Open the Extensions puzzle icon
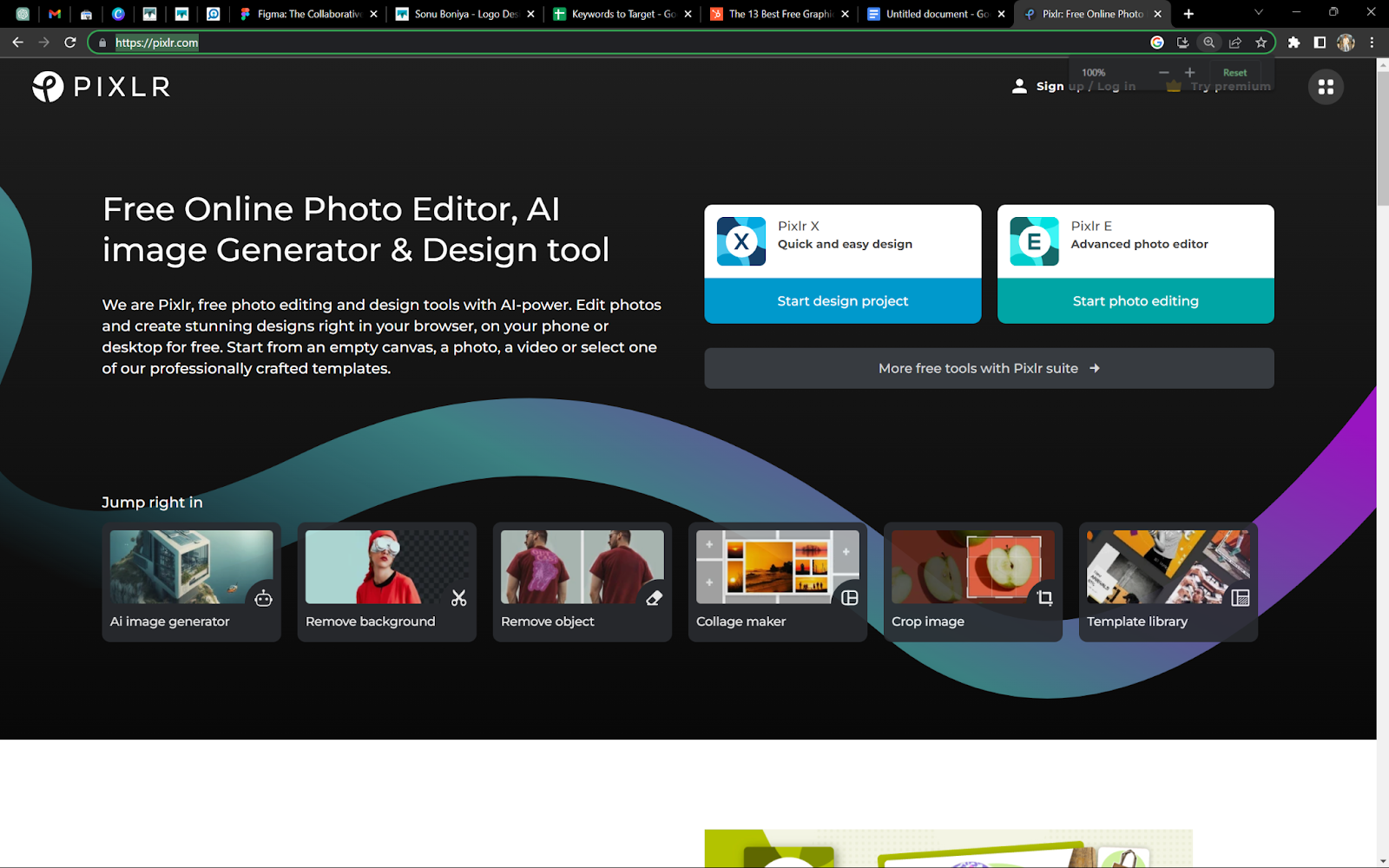The image size is (1389, 868). click(x=1294, y=43)
